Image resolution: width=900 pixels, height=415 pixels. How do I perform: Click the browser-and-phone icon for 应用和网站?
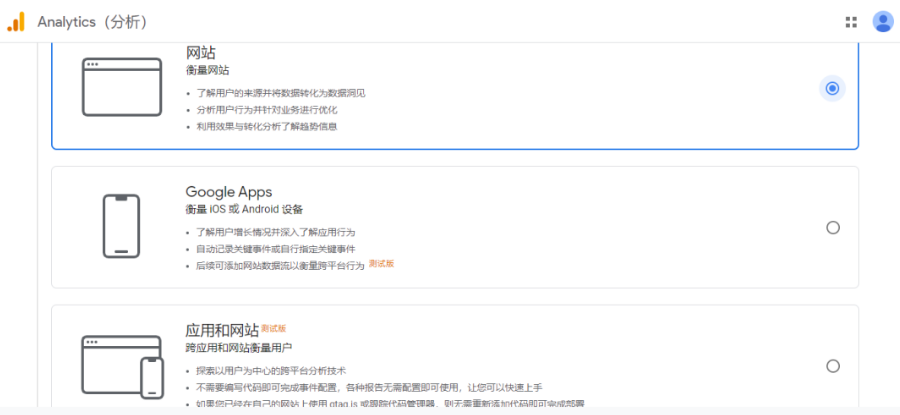[122, 367]
